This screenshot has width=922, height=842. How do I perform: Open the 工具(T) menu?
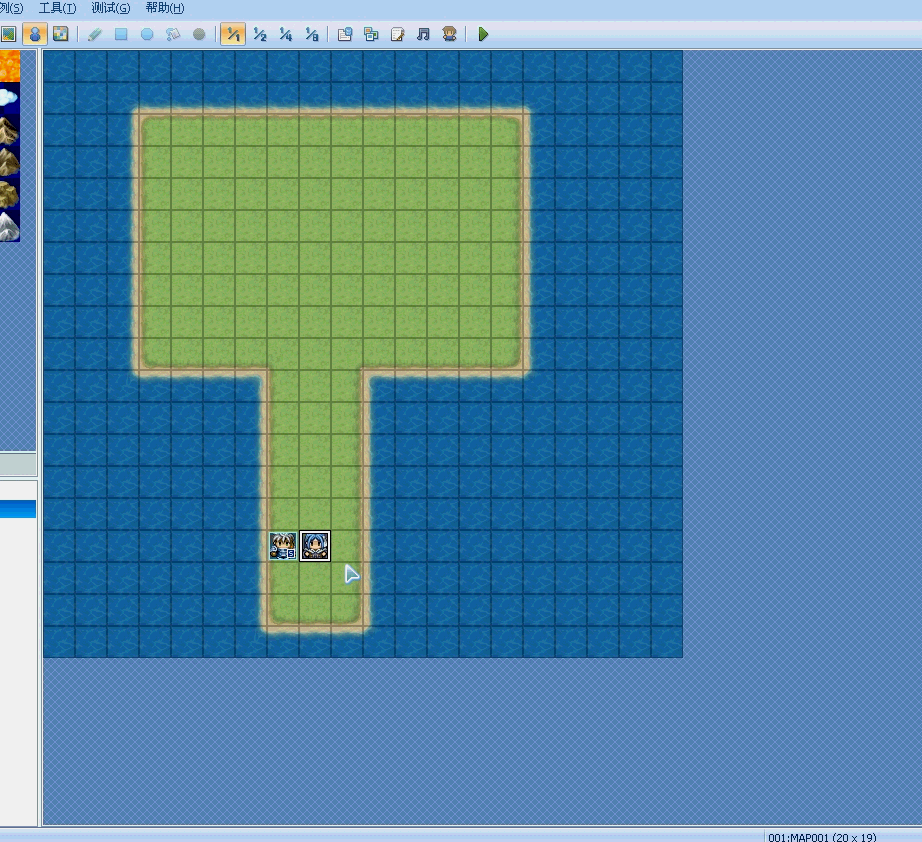pos(58,8)
